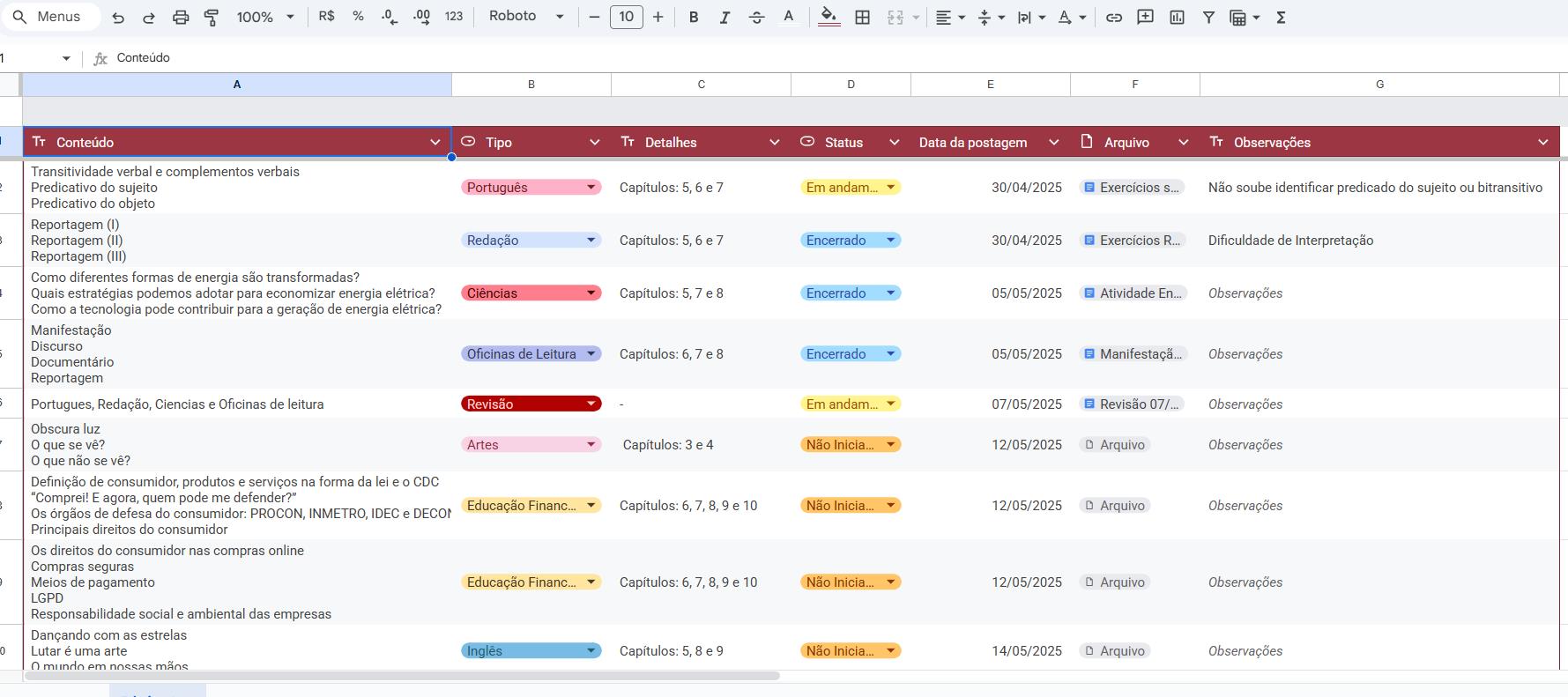The width and height of the screenshot is (1568, 697).
Task: Toggle italic formatting
Action: click(725, 18)
